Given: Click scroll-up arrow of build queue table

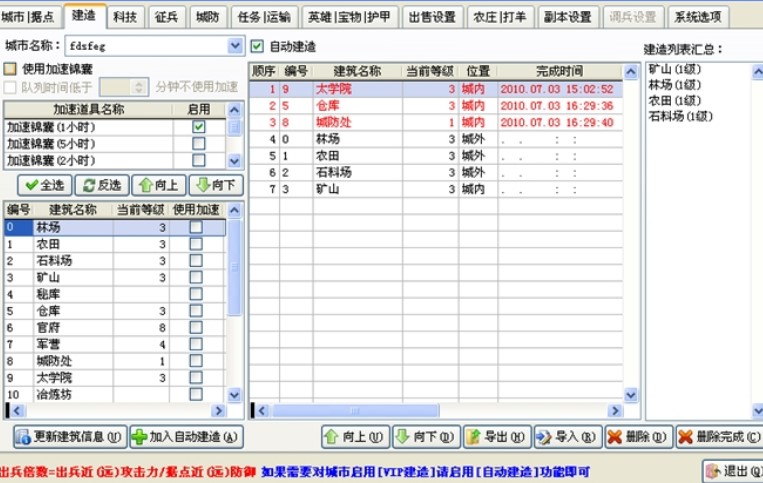Looking at the screenshot, I should [x=631, y=72].
